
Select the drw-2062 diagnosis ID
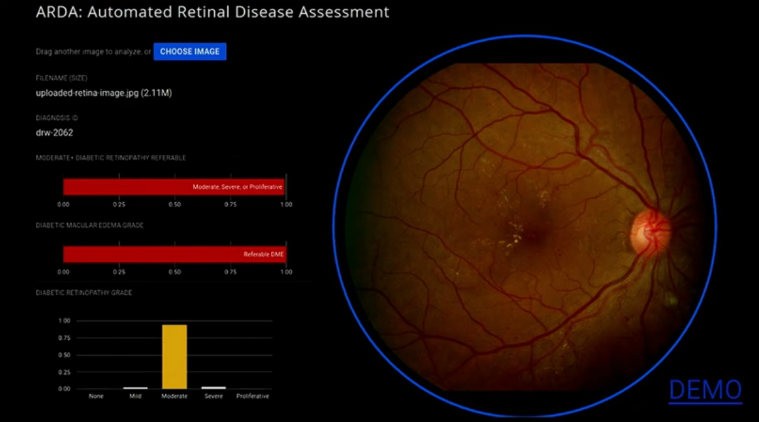[54, 132]
